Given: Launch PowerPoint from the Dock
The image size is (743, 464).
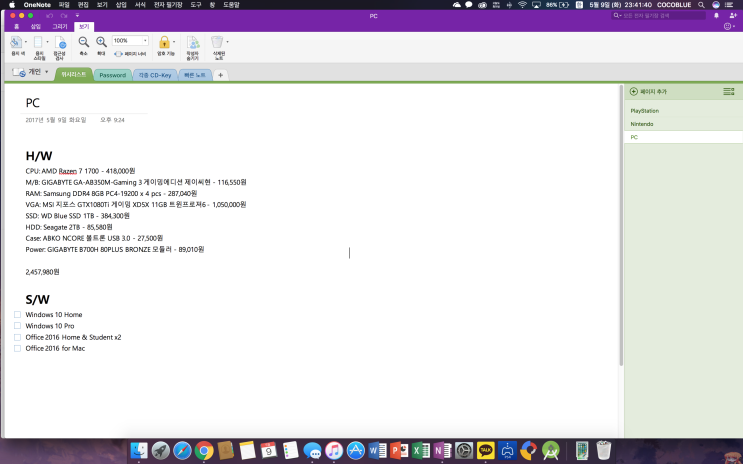Looking at the screenshot, I should click(399, 450).
